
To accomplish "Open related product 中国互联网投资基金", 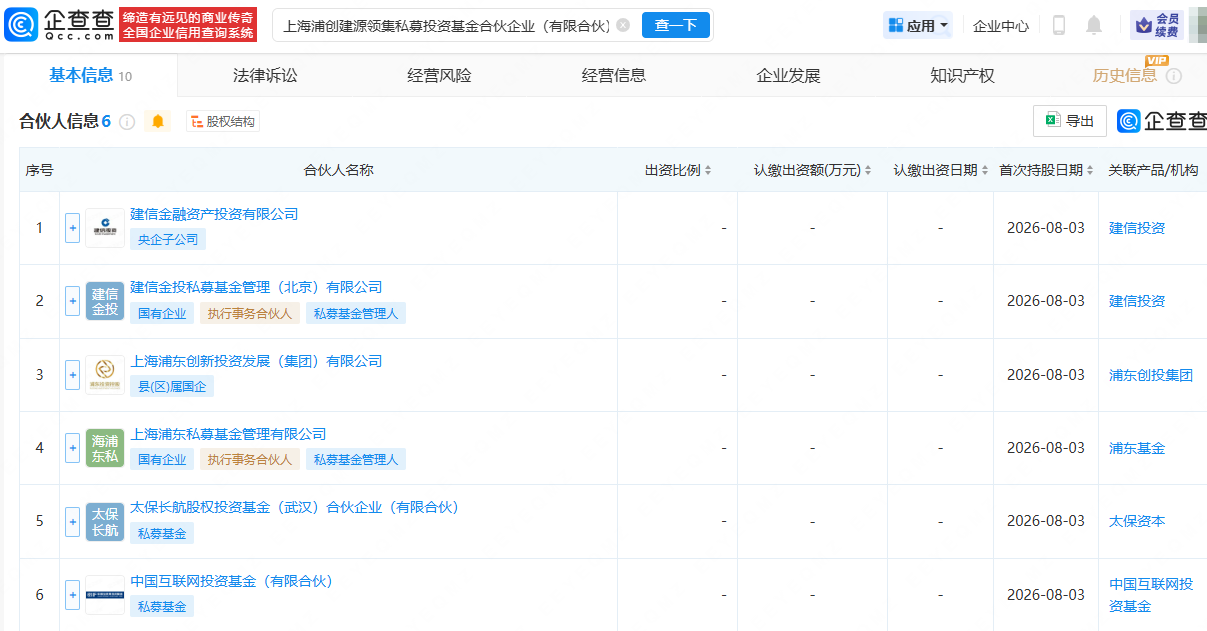I will click(1151, 595).
